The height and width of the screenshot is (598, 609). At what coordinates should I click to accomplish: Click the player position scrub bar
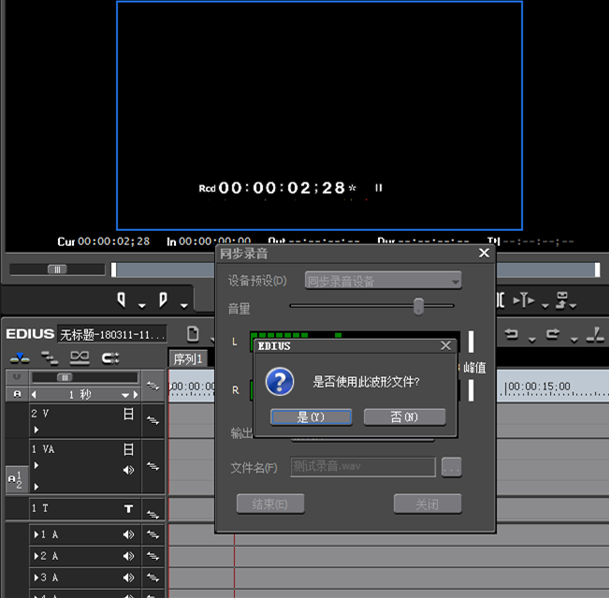[355, 270]
